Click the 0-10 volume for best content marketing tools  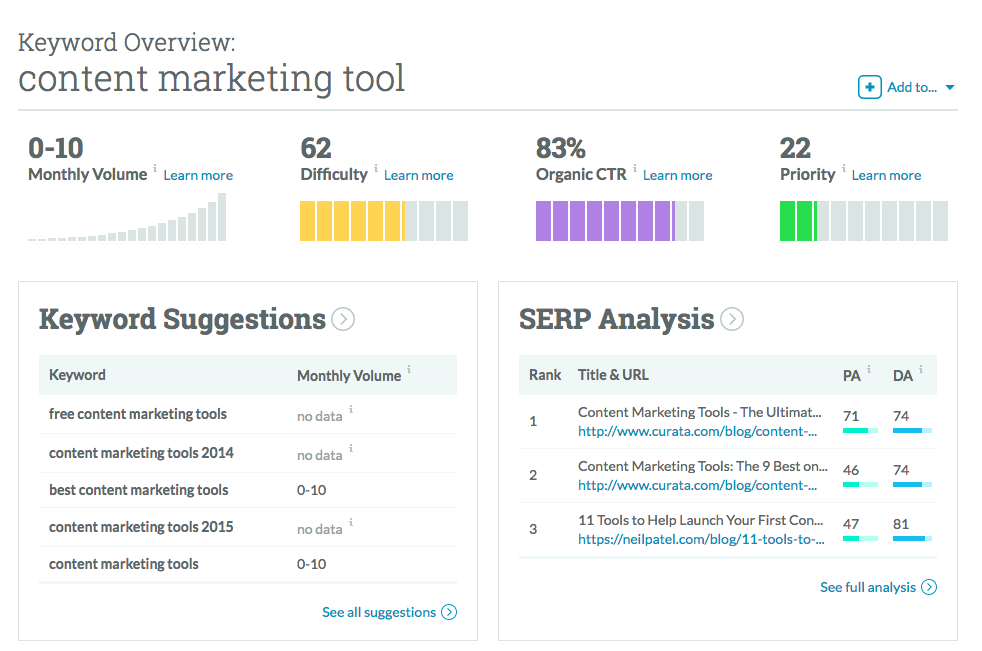pos(311,490)
